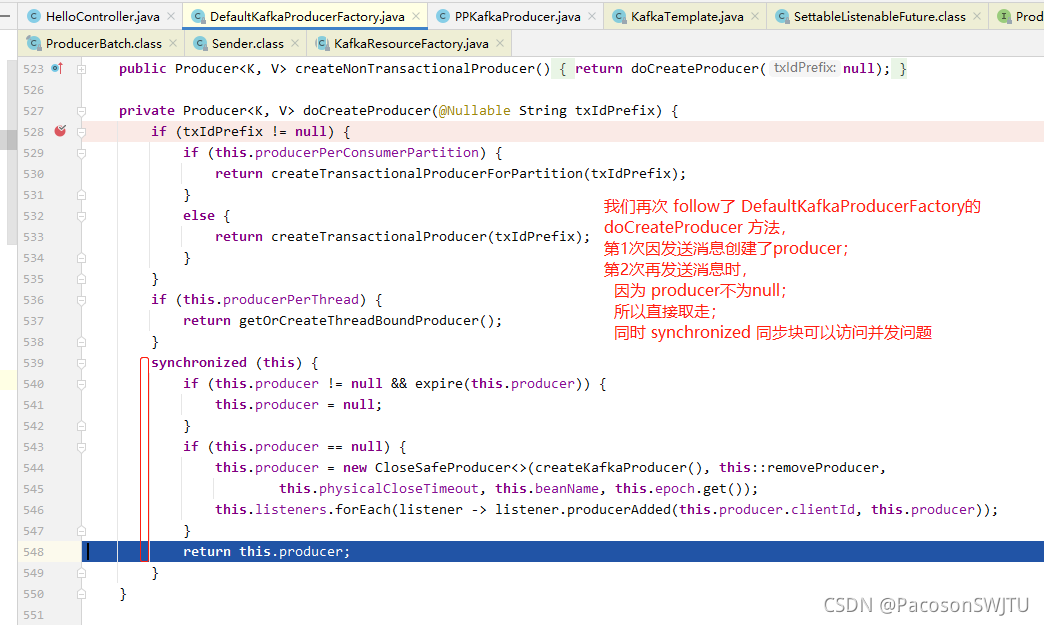Select the Sender.class tab
Screen dimensions: 1044x625
(248, 44)
